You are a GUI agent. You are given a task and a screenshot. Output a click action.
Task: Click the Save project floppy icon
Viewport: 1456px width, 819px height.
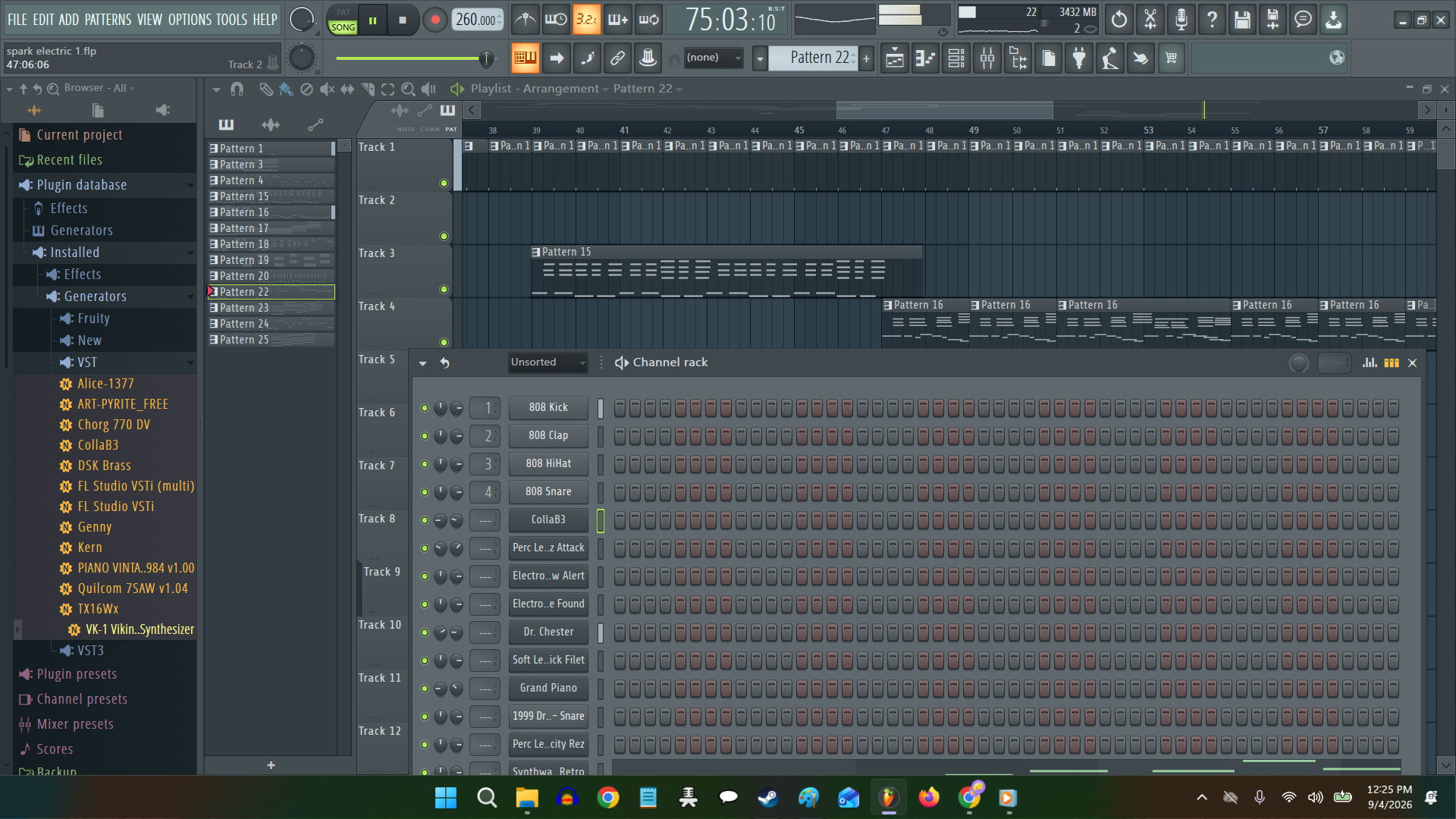click(1242, 20)
